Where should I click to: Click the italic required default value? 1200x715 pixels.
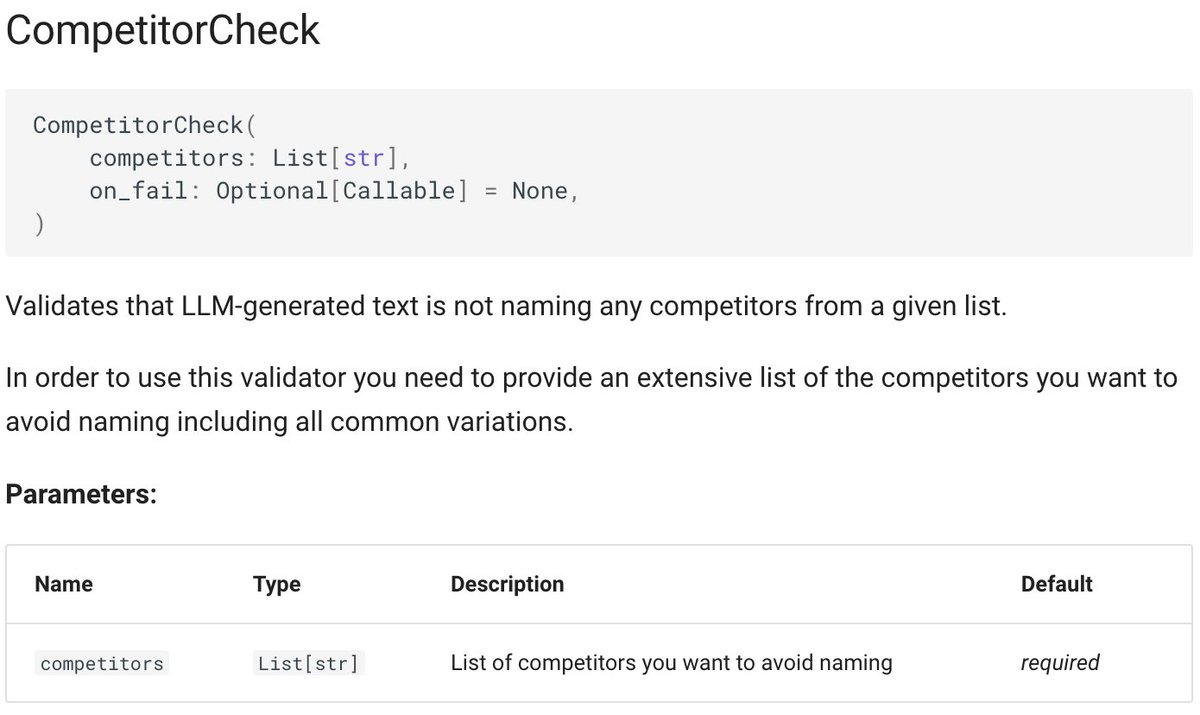tap(1060, 662)
